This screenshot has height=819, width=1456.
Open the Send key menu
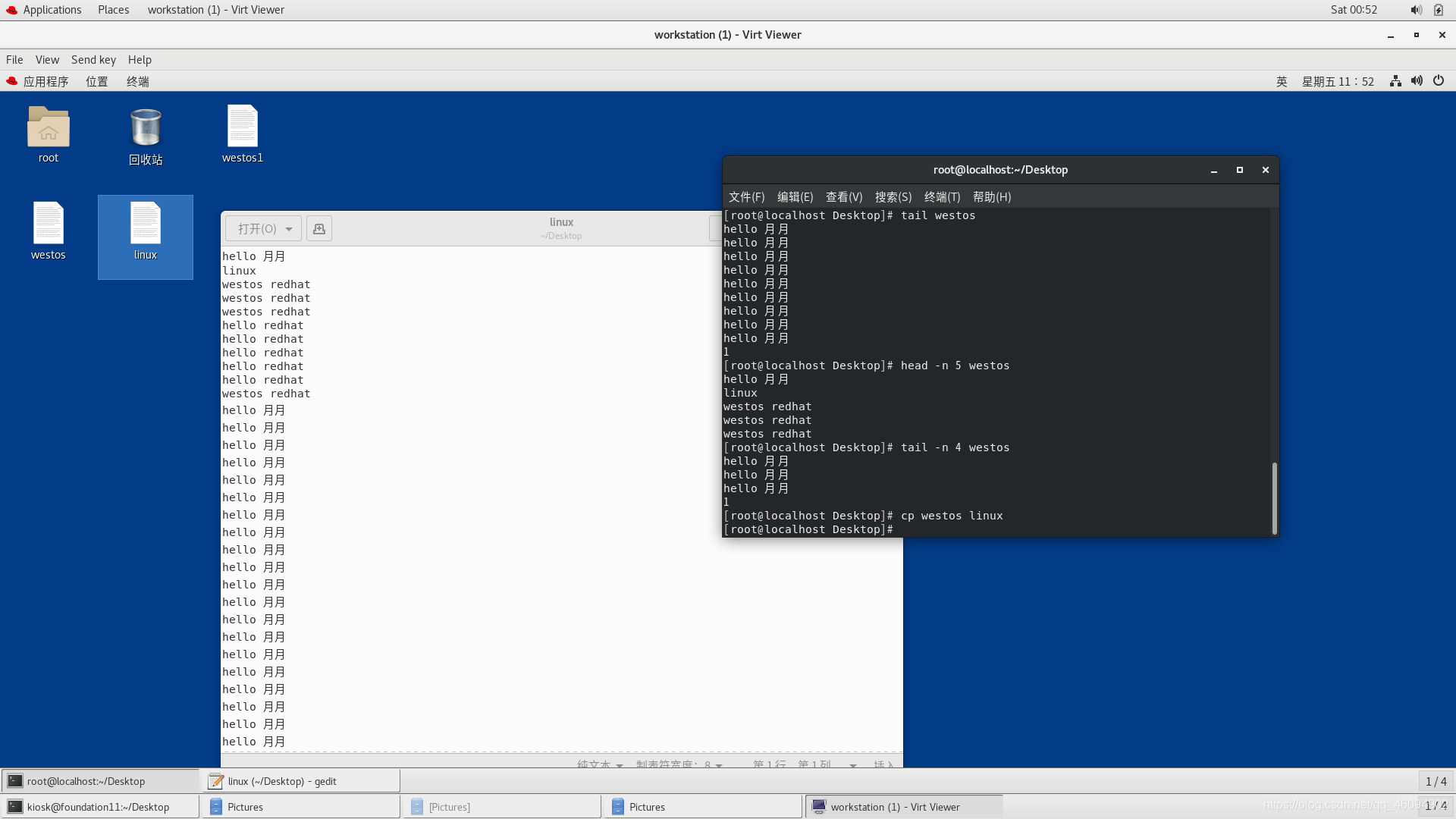[x=93, y=59]
